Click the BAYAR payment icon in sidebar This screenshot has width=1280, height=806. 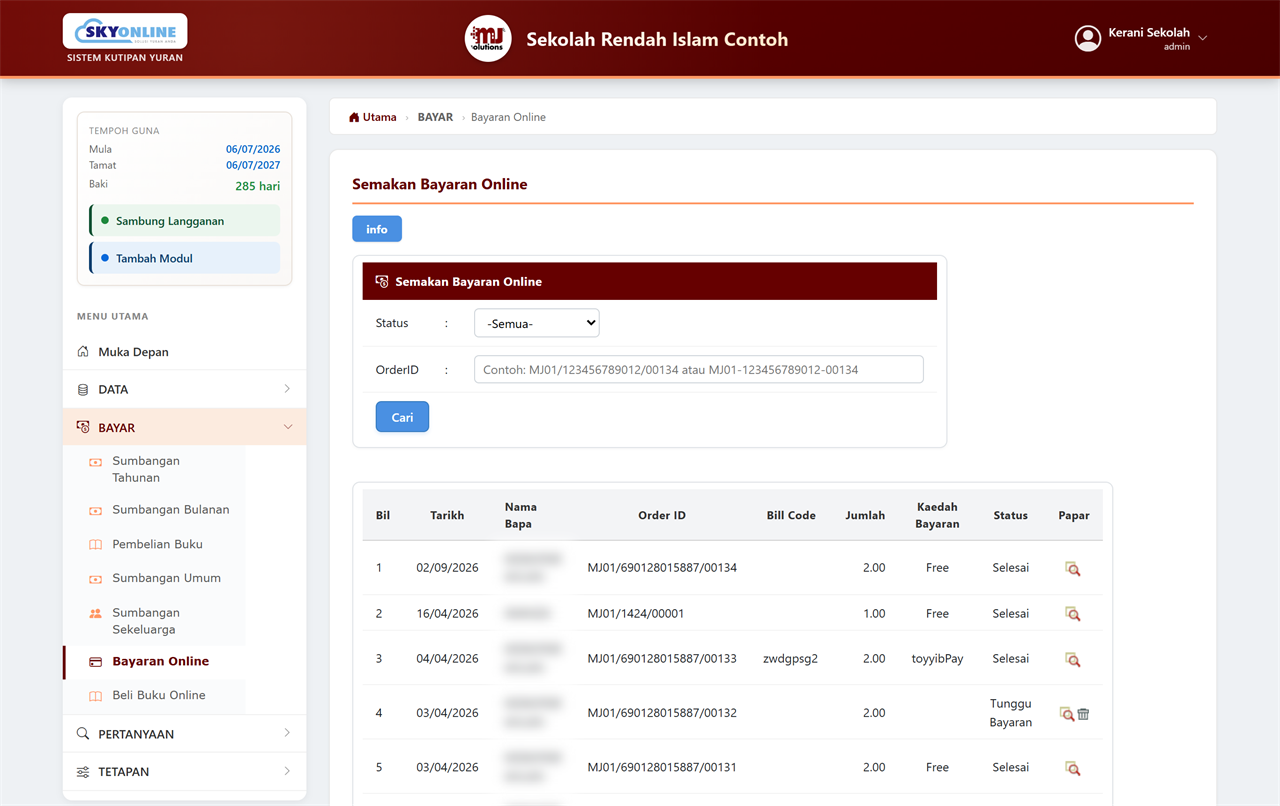pyautogui.click(x=83, y=427)
